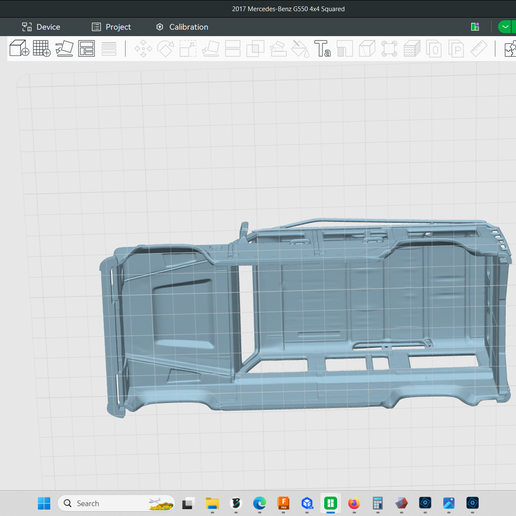
Task: Open the Calibration tab
Action: (x=182, y=27)
